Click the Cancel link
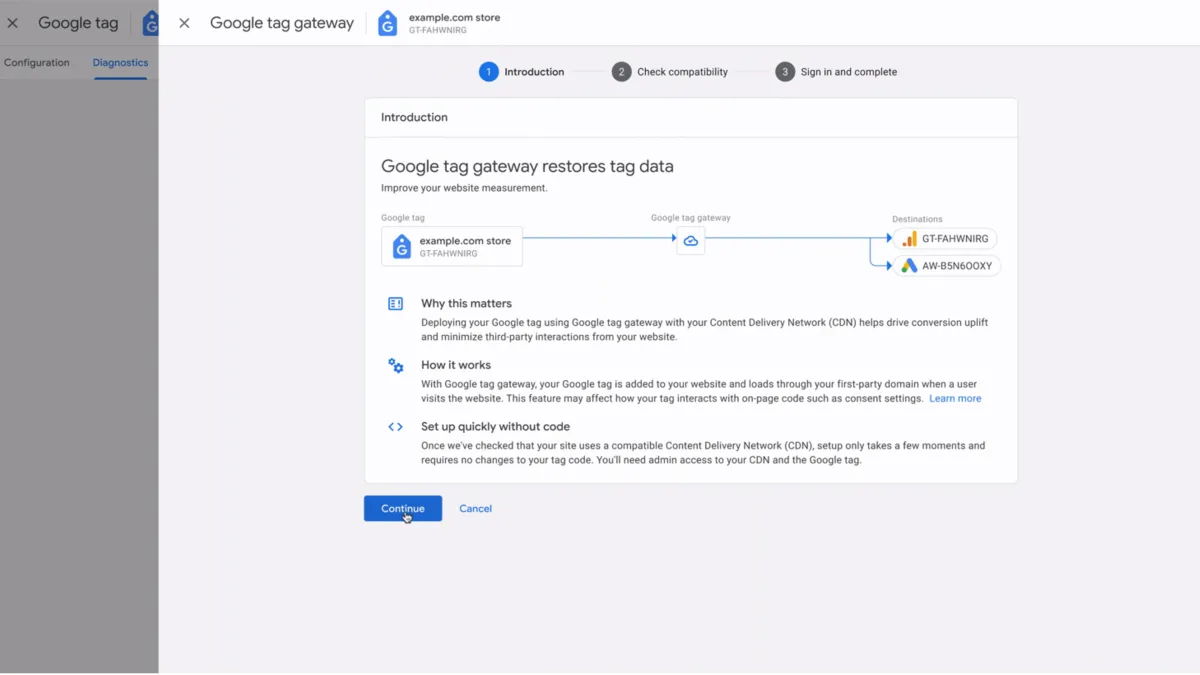Screen dimensions: 1200x675 [x=475, y=508]
